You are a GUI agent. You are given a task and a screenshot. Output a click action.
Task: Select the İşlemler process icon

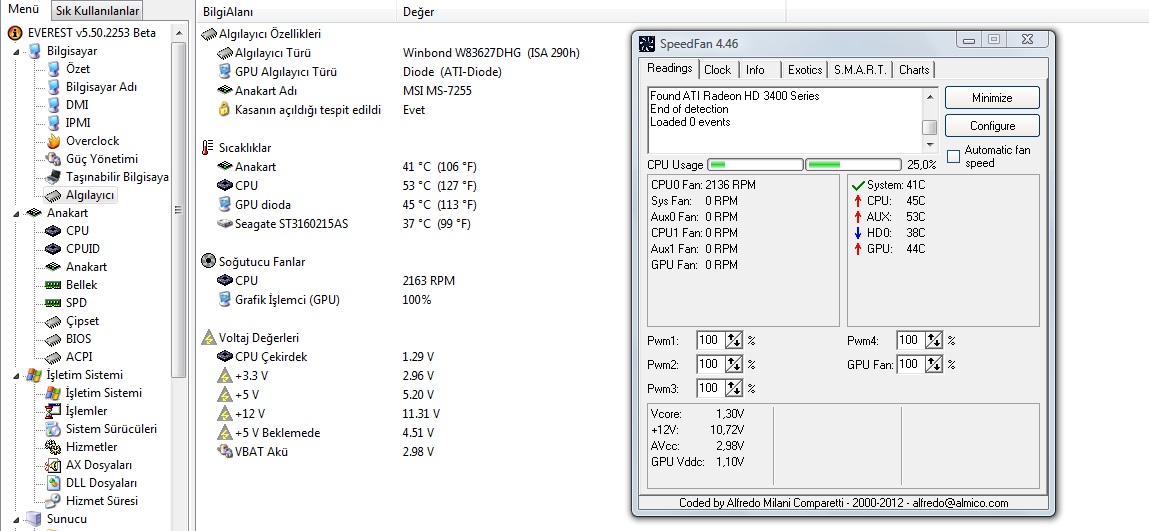pos(53,411)
